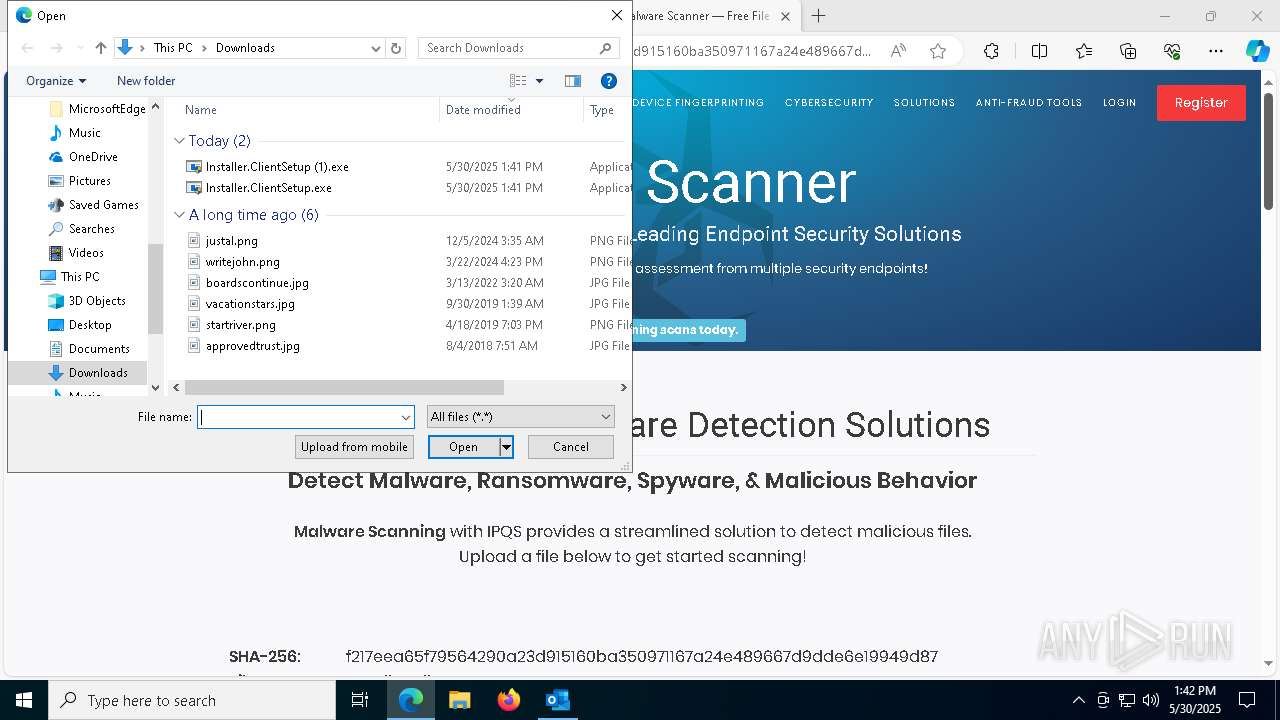The image size is (1280, 720).
Task: Click navigation pane vertical scrollbar
Action: (155, 288)
